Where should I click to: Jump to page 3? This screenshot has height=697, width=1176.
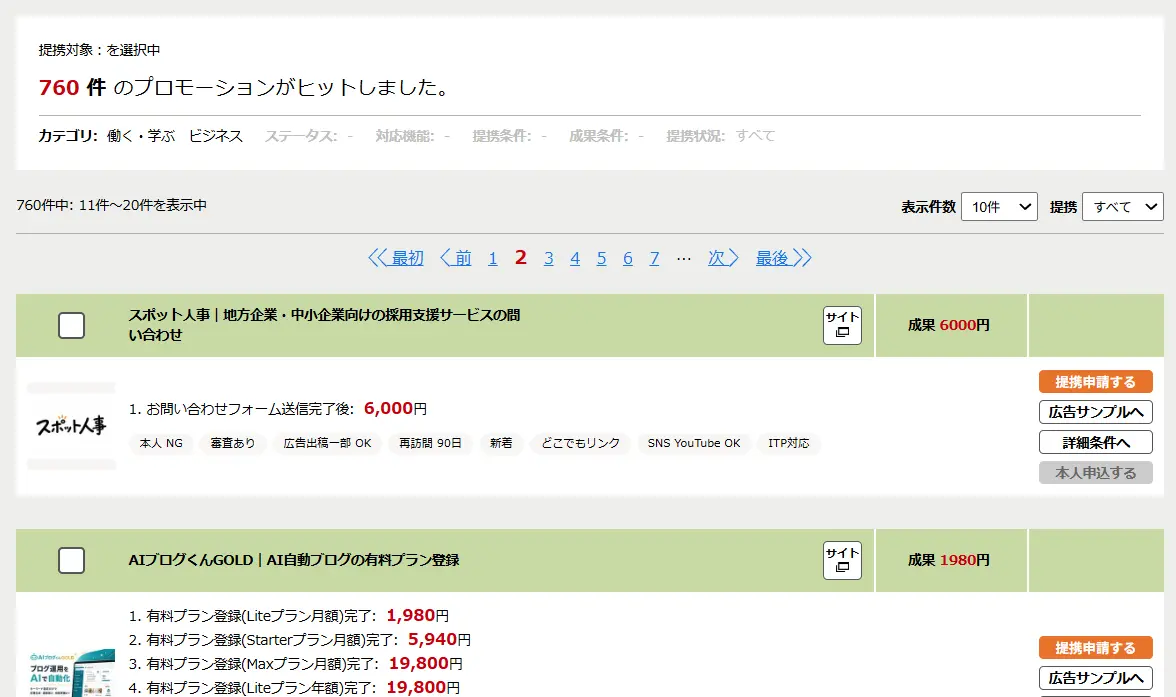(x=549, y=258)
